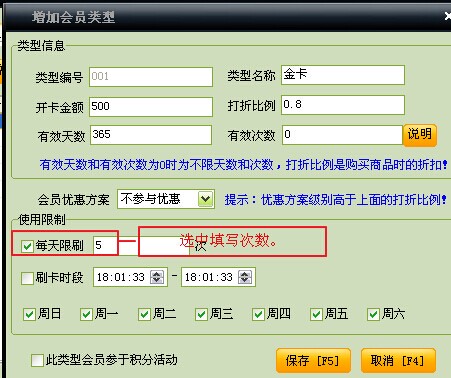Click the 保存 [F5] button
This screenshot has height=378, width=451.
point(313,360)
